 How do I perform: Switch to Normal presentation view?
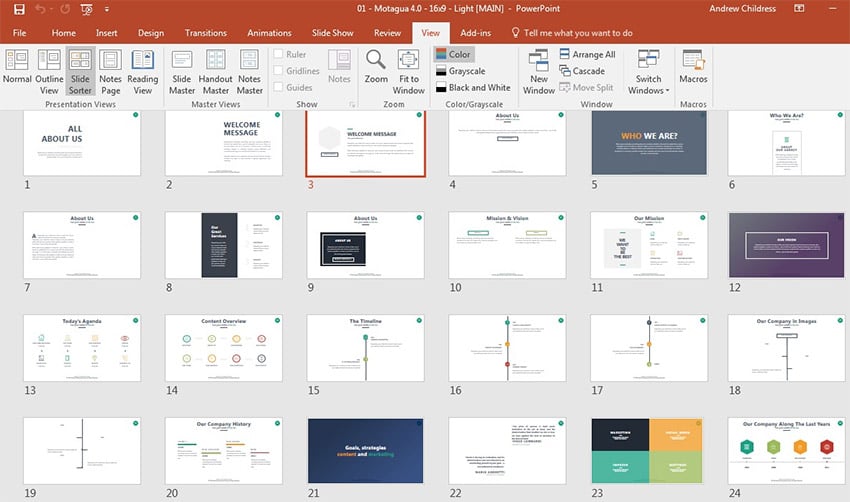(x=17, y=68)
